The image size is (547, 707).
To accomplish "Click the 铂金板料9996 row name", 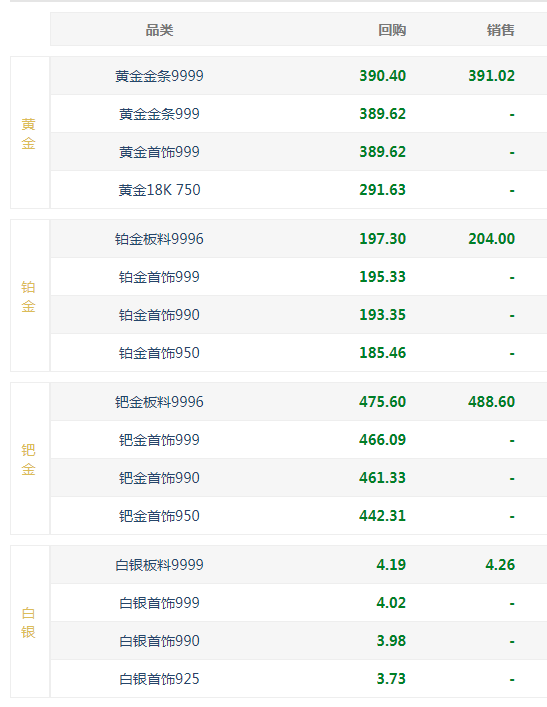I will [x=159, y=239].
